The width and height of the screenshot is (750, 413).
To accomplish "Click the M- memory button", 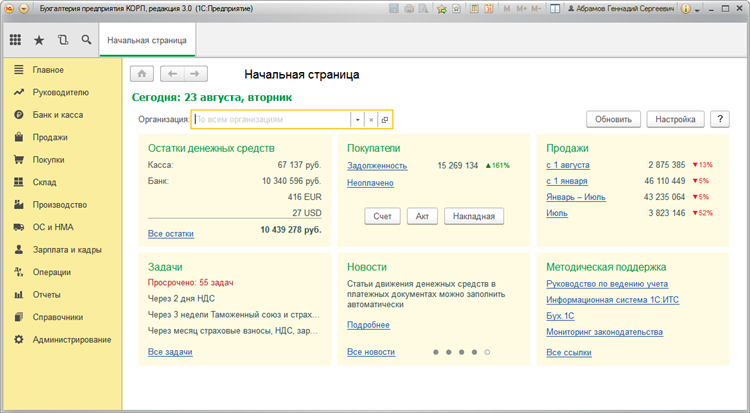I will coord(536,9).
